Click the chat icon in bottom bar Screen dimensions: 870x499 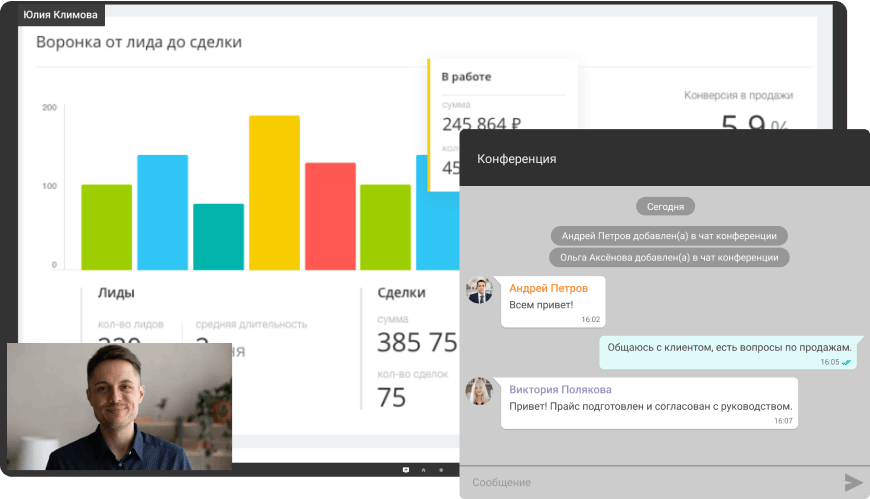coord(406,469)
